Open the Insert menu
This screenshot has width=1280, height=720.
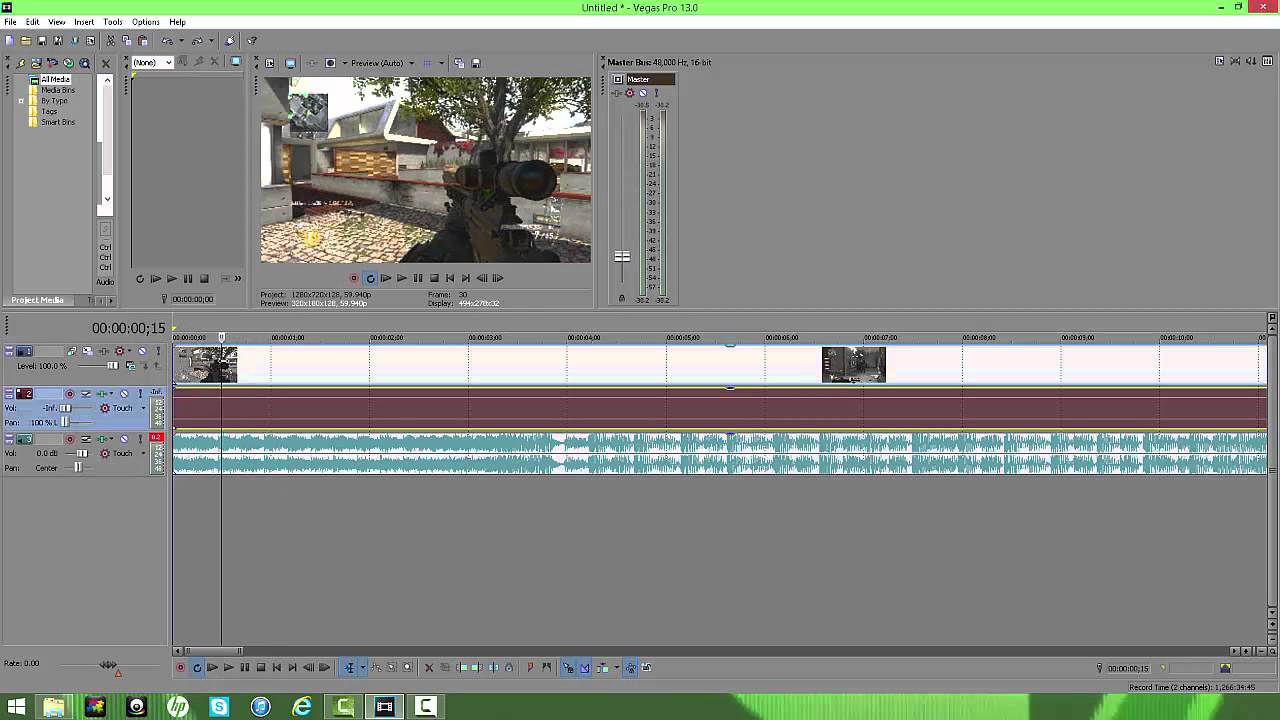tap(84, 22)
